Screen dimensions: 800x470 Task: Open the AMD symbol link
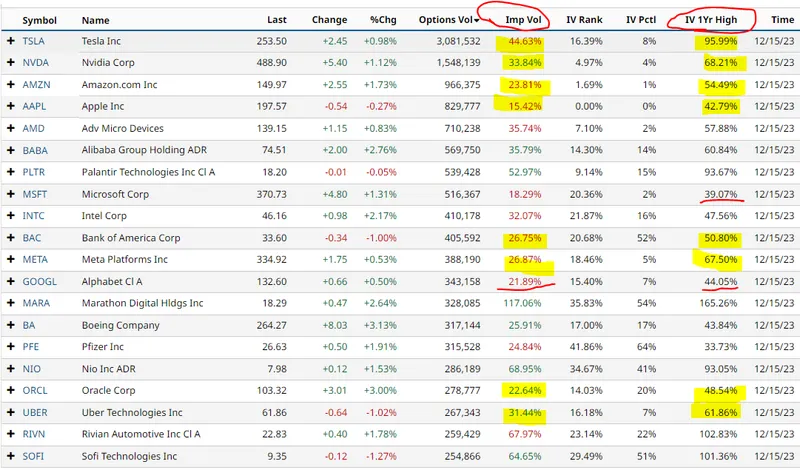tap(33, 128)
